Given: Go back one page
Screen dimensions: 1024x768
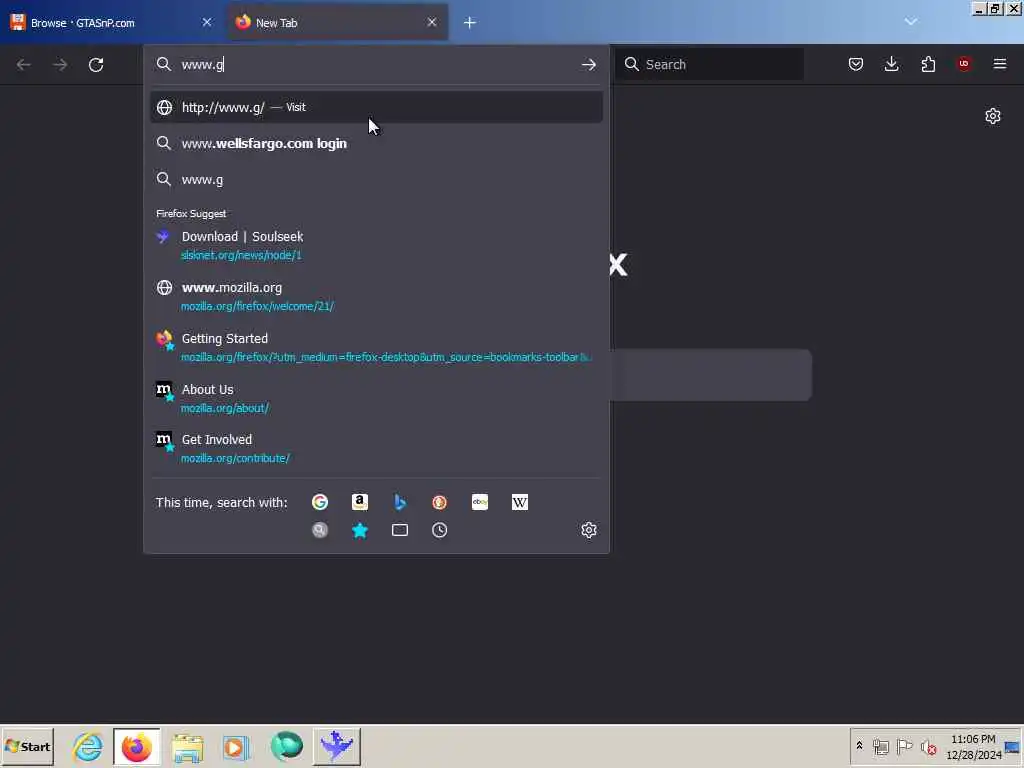Looking at the screenshot, I should tap(24, 65).
